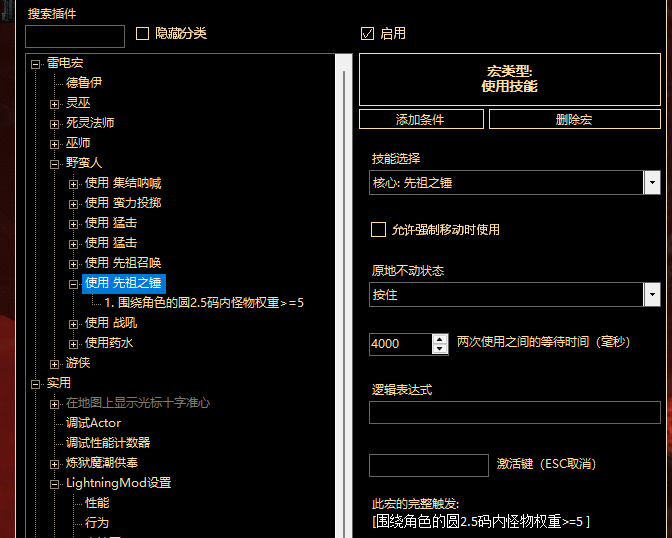This screenshot has width=672, height=538.
Task: Expand the 死灵法师 tree node
Action: click(55, 123)
